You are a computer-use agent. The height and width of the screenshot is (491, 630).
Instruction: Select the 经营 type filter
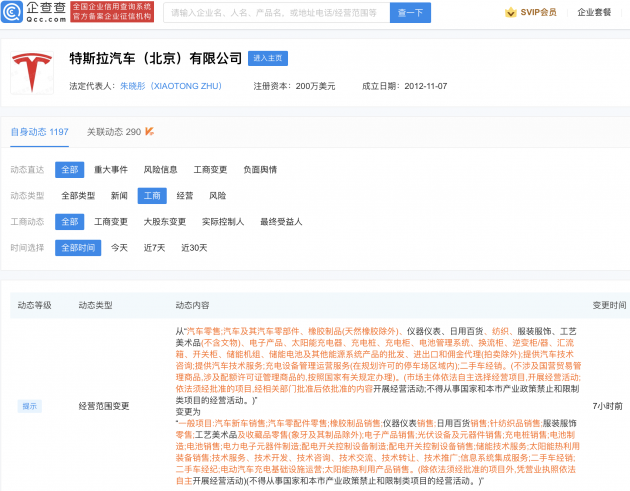point(185,196)
